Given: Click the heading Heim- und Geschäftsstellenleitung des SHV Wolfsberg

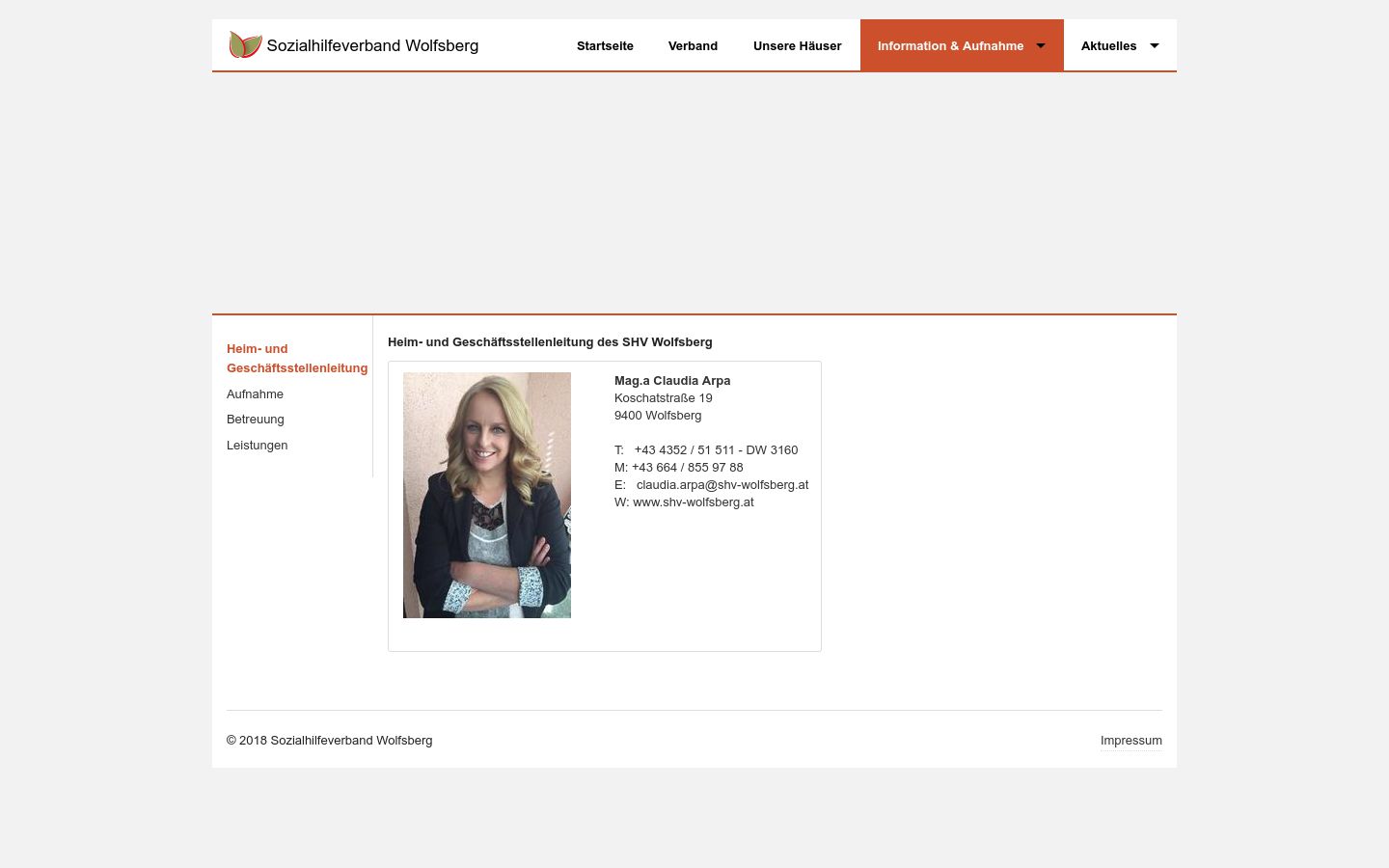Looking at the screenshot, I should (550, 341).
